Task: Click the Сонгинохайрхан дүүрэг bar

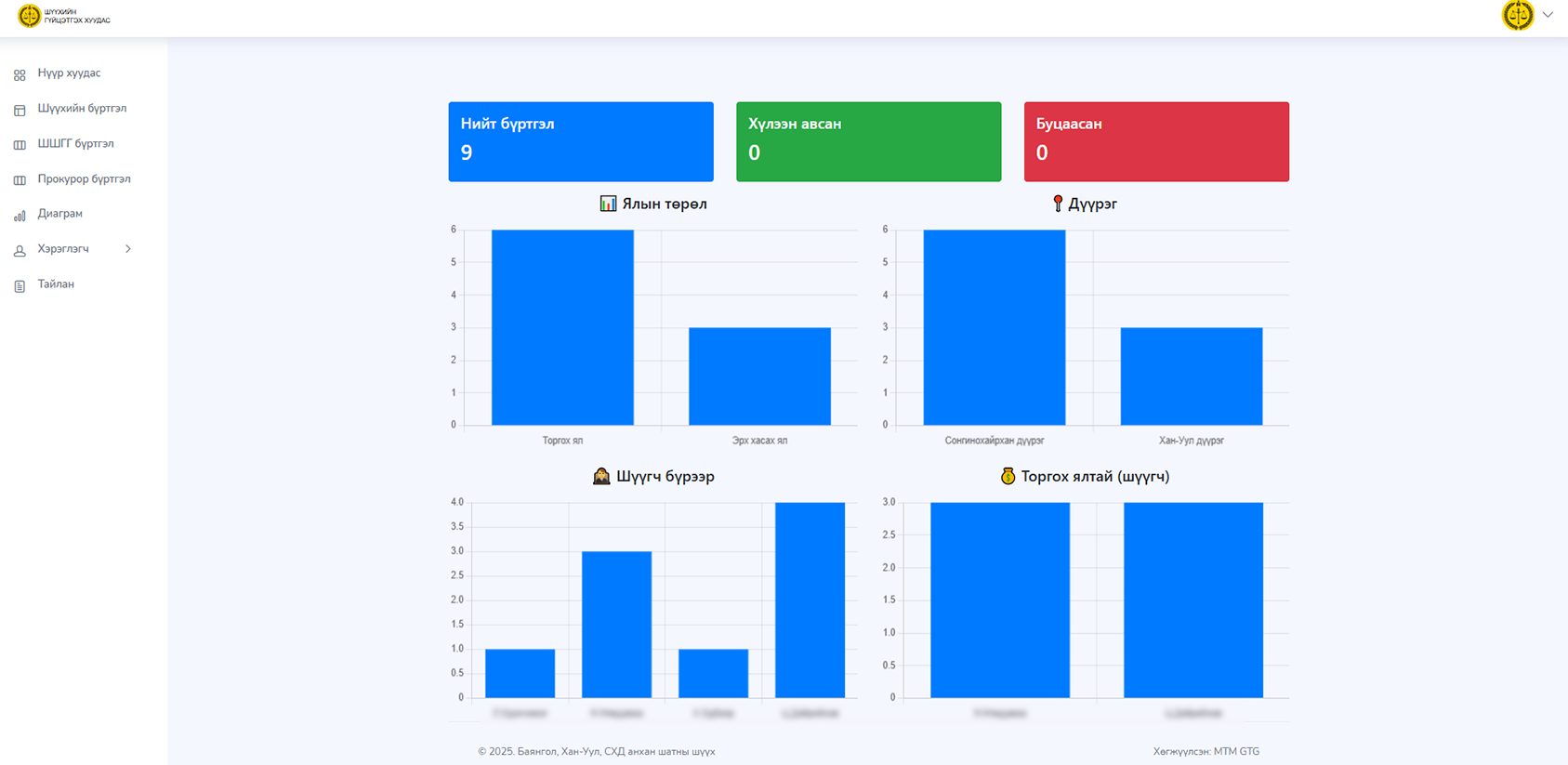Action: tap(994, 327)
